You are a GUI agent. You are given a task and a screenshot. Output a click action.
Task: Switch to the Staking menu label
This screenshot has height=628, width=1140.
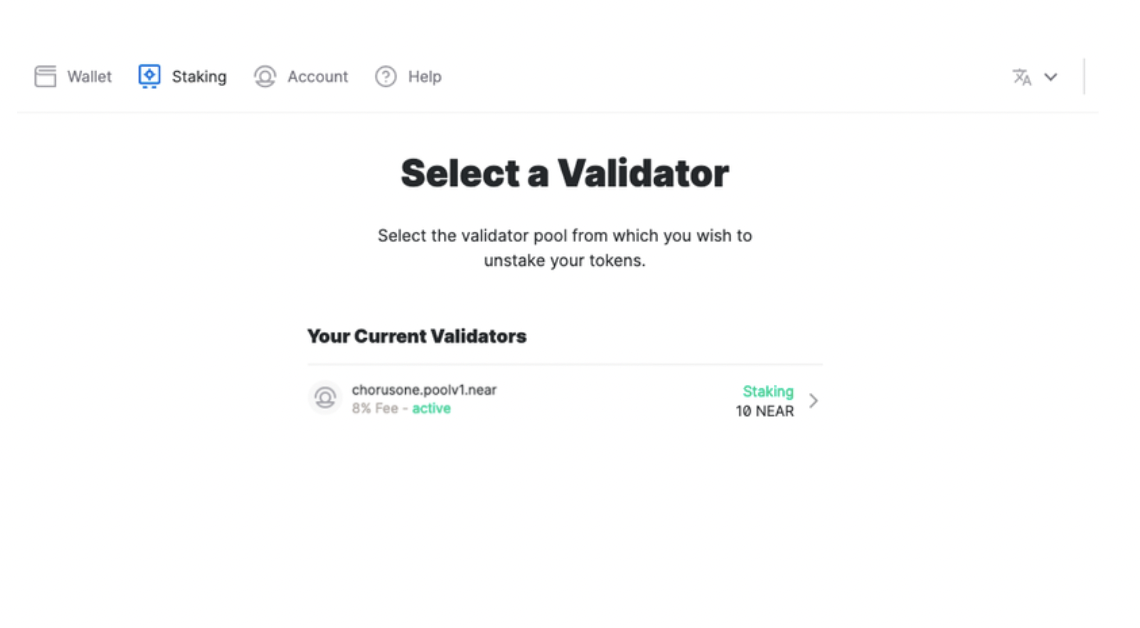click(x=199, y=77)
